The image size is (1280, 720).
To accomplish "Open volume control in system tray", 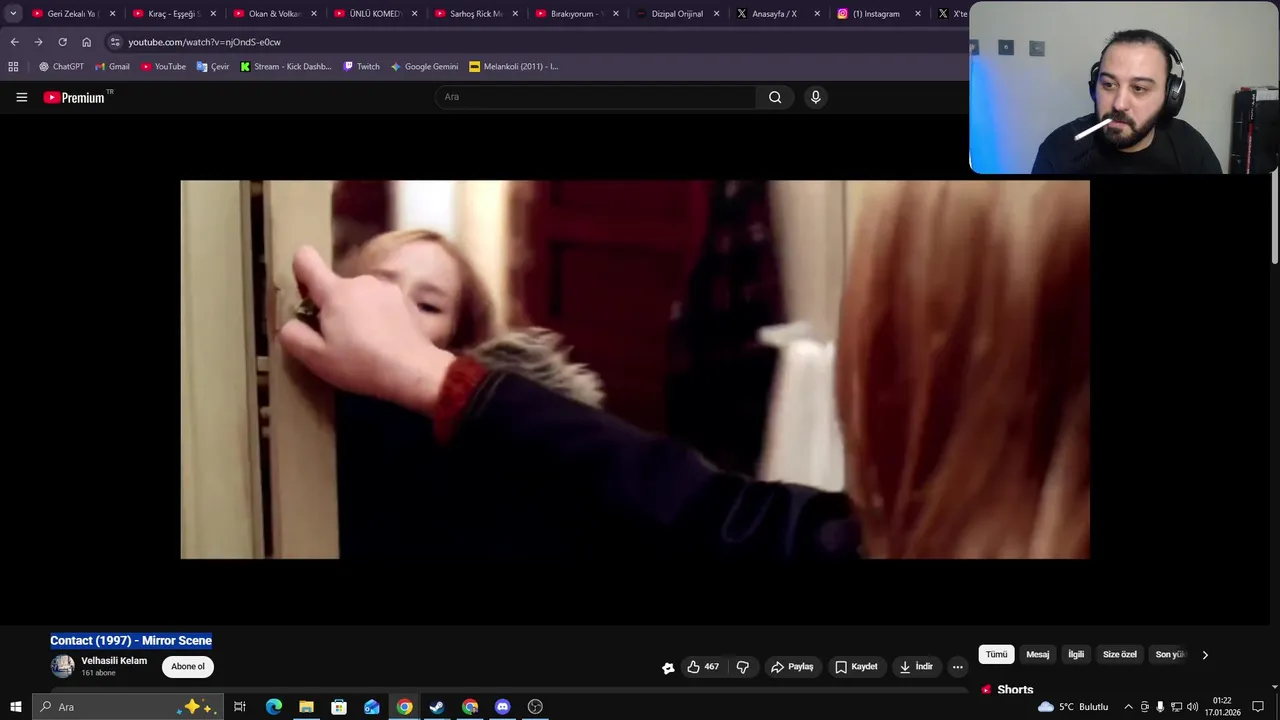I will click(1192, 707).
